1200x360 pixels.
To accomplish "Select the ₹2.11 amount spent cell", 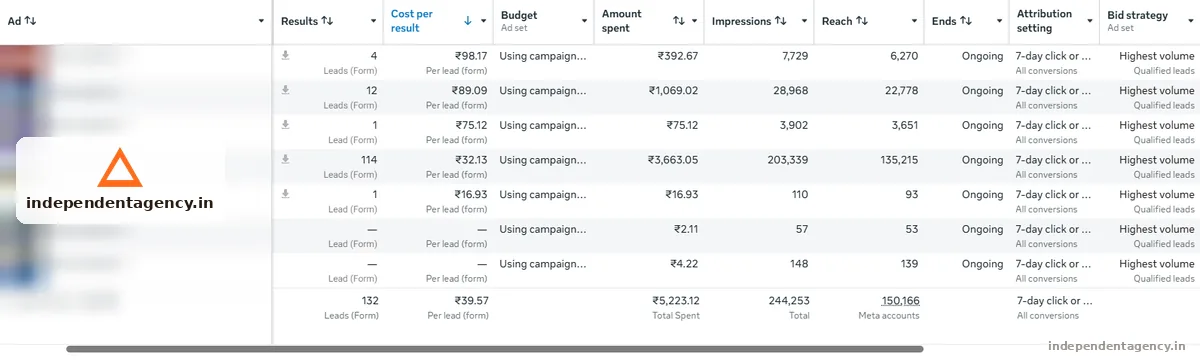I will click(x=686, y=229).
